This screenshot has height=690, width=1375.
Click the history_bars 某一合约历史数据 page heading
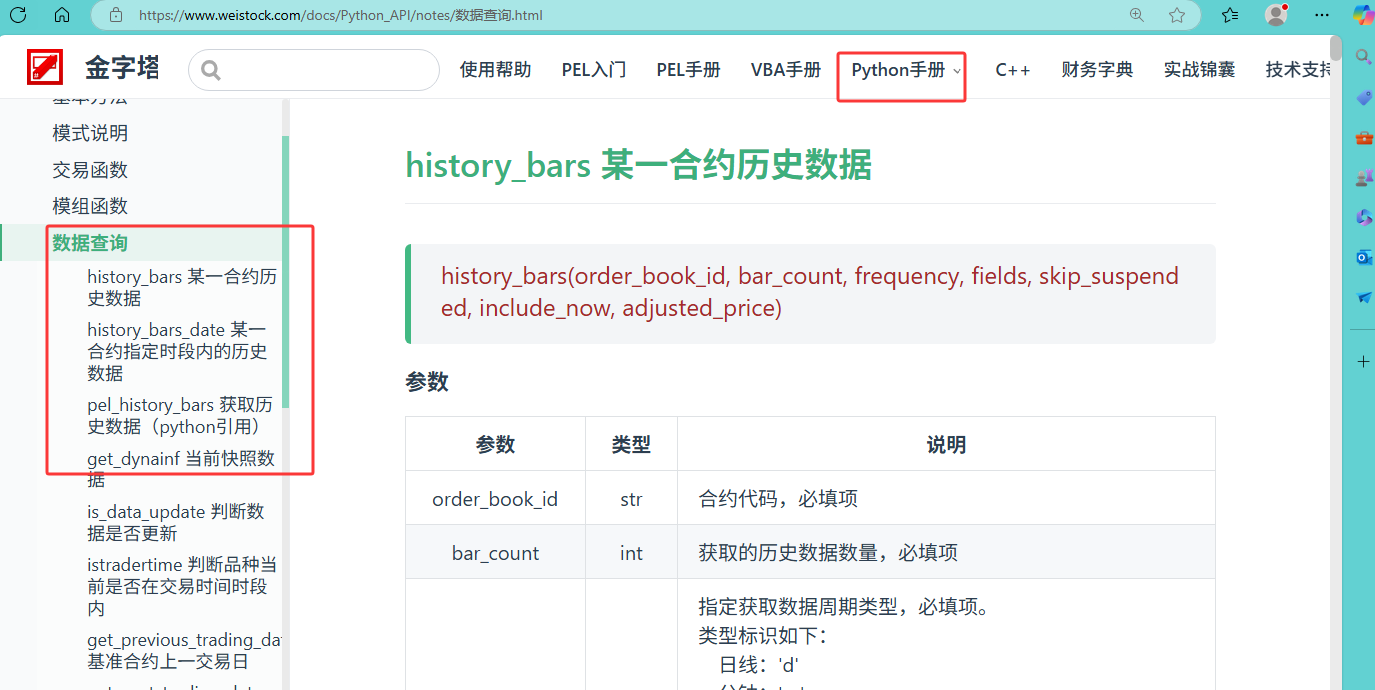click(x=638, y=165)
